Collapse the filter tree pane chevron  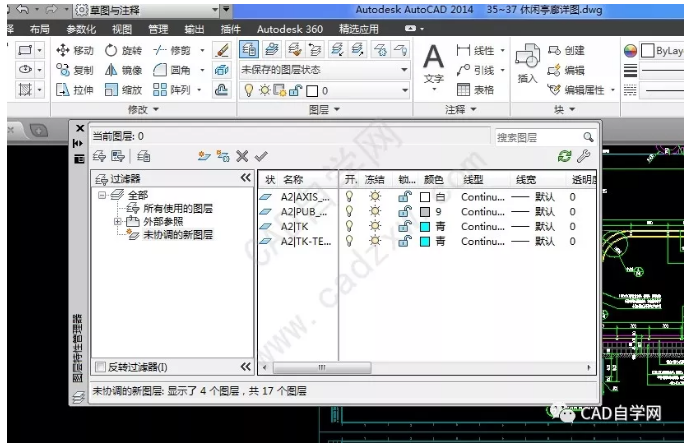(x=245, y=178)
